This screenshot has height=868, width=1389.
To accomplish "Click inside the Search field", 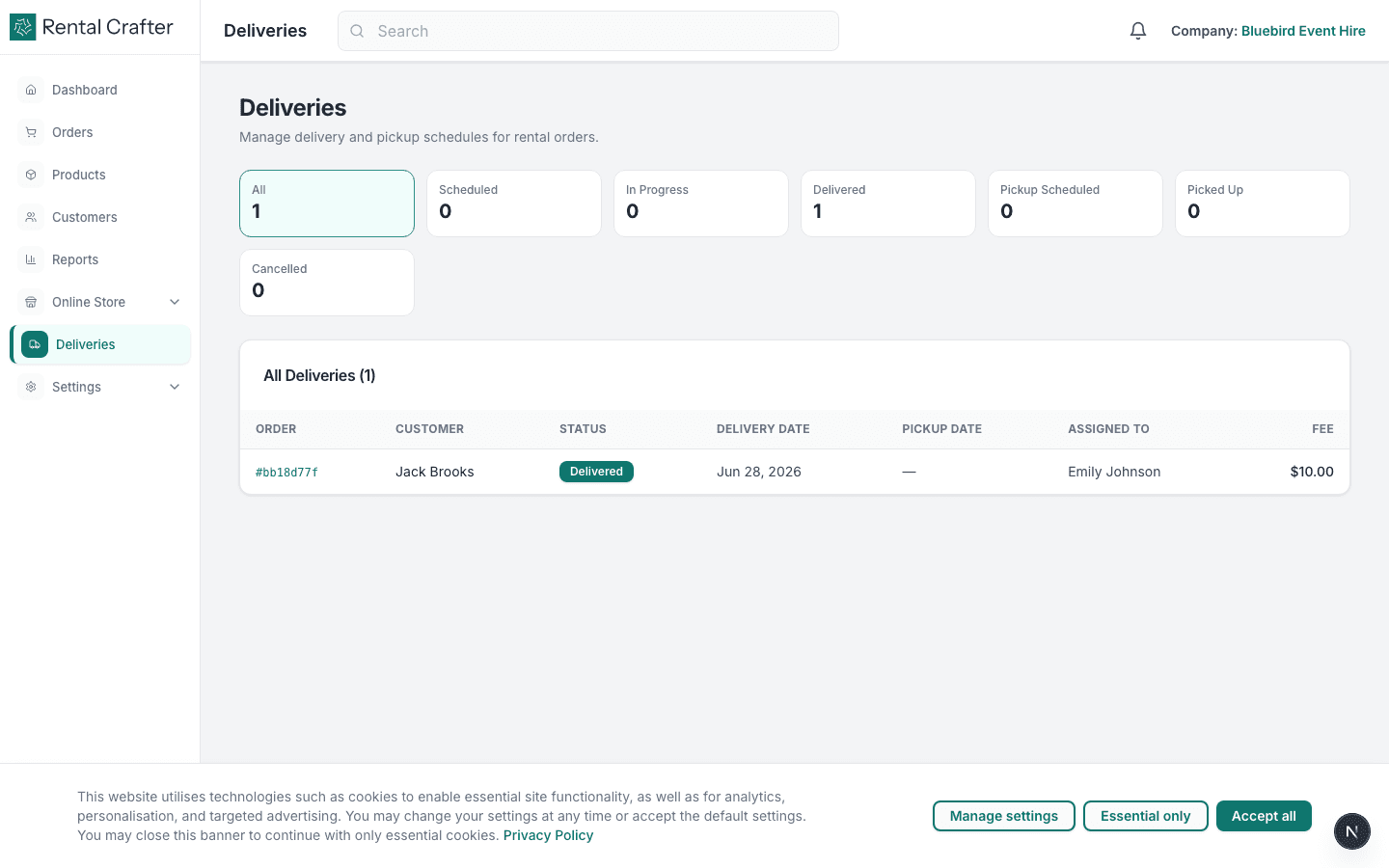I will pos(588,31).
